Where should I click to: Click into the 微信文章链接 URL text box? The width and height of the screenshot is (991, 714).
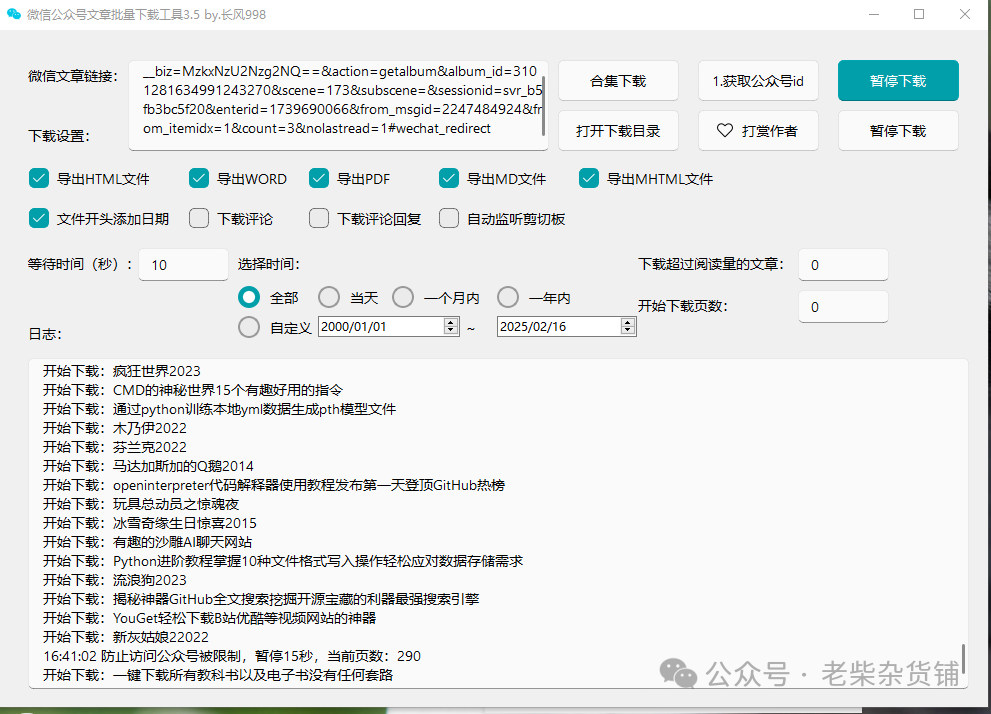[x=338, y=106]
